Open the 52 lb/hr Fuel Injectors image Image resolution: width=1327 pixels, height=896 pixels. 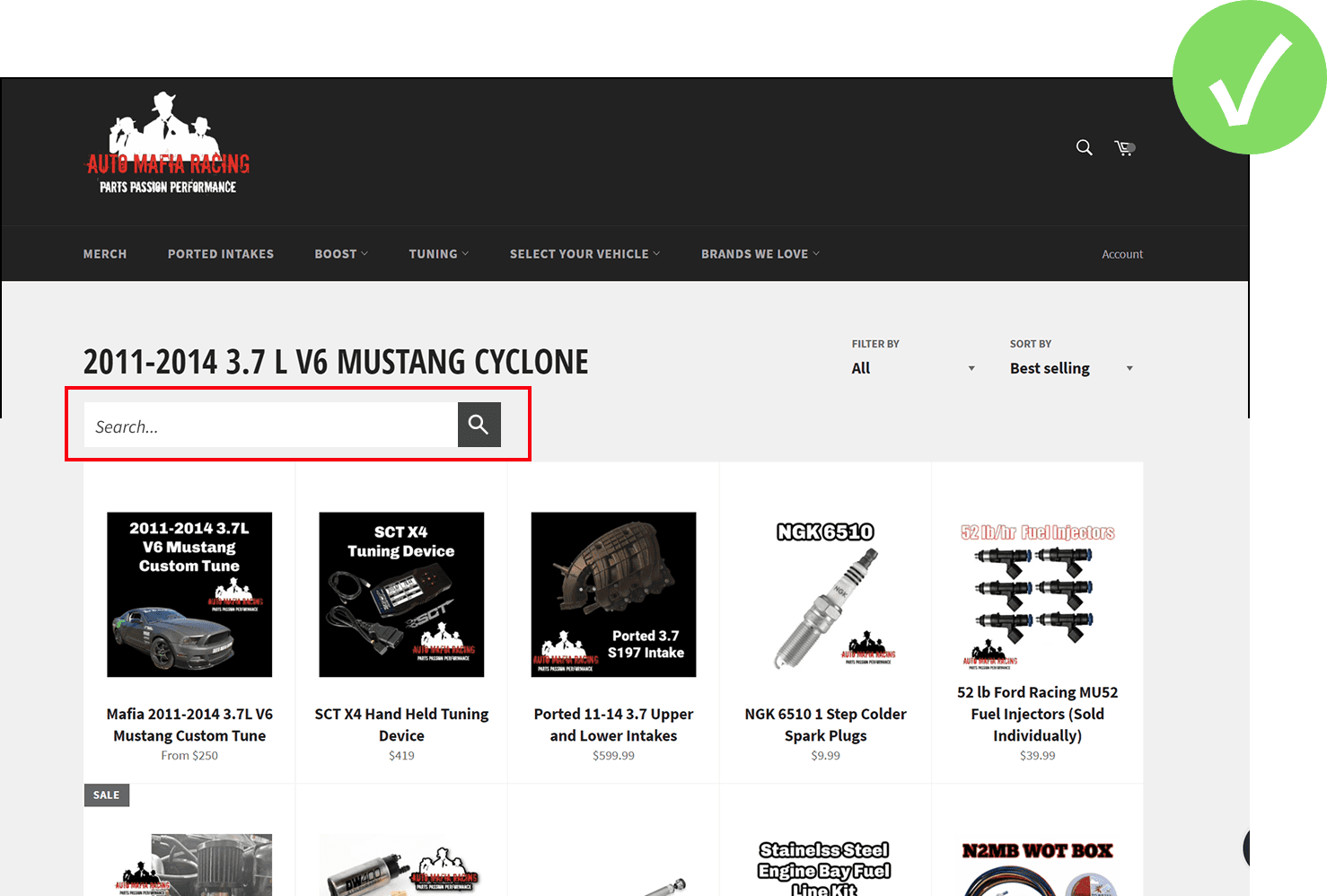point(1038,594)
